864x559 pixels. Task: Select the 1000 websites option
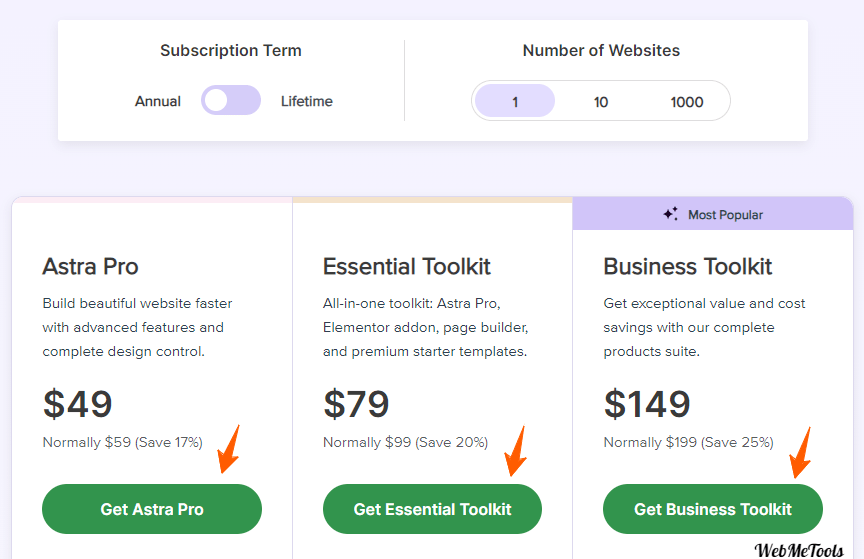(687, 102)
